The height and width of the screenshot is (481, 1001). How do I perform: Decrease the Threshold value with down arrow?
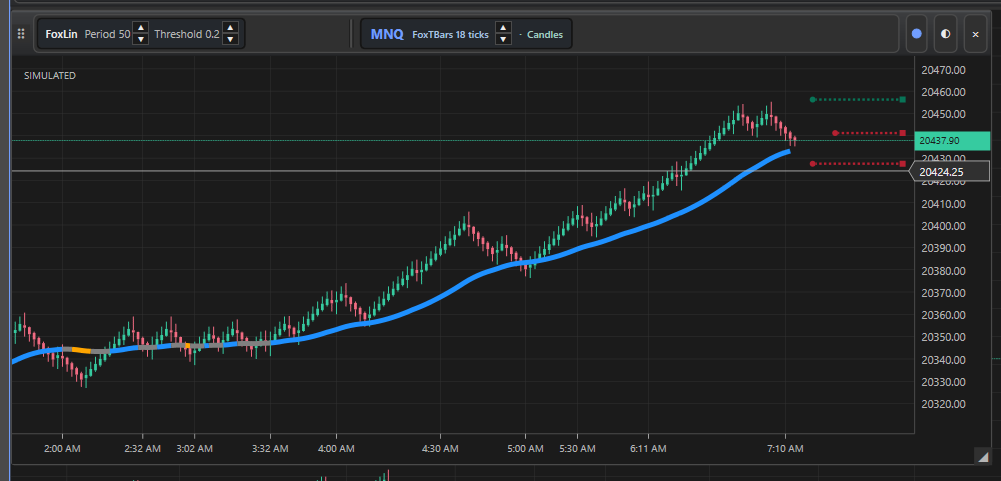pos(231,40)
